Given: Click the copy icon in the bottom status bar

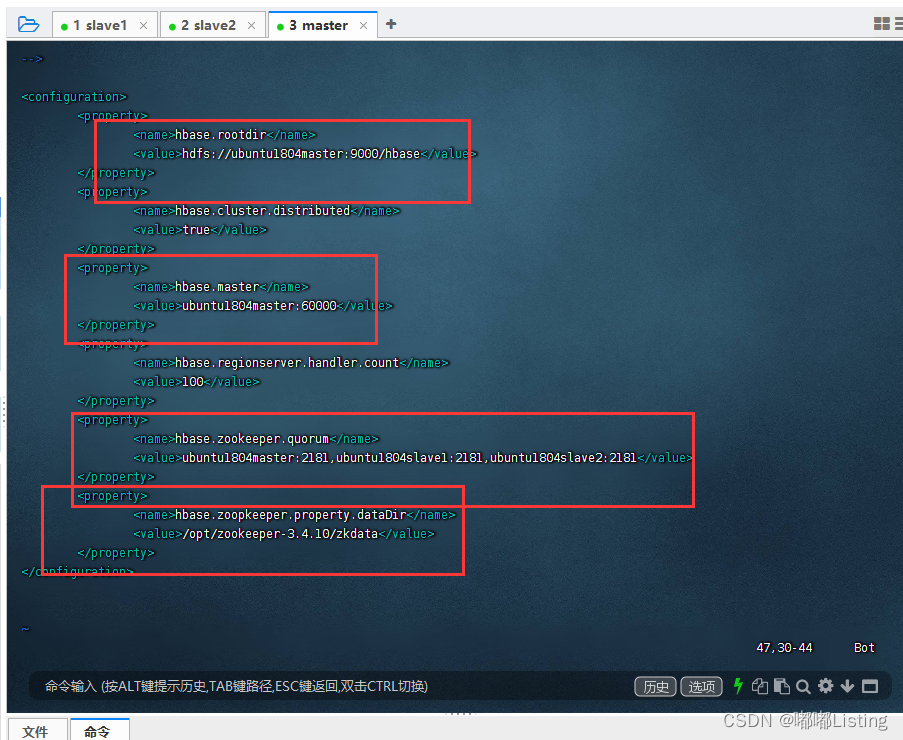Looking at the screenshot, I should pyautogui.click(x=760, y=686).
